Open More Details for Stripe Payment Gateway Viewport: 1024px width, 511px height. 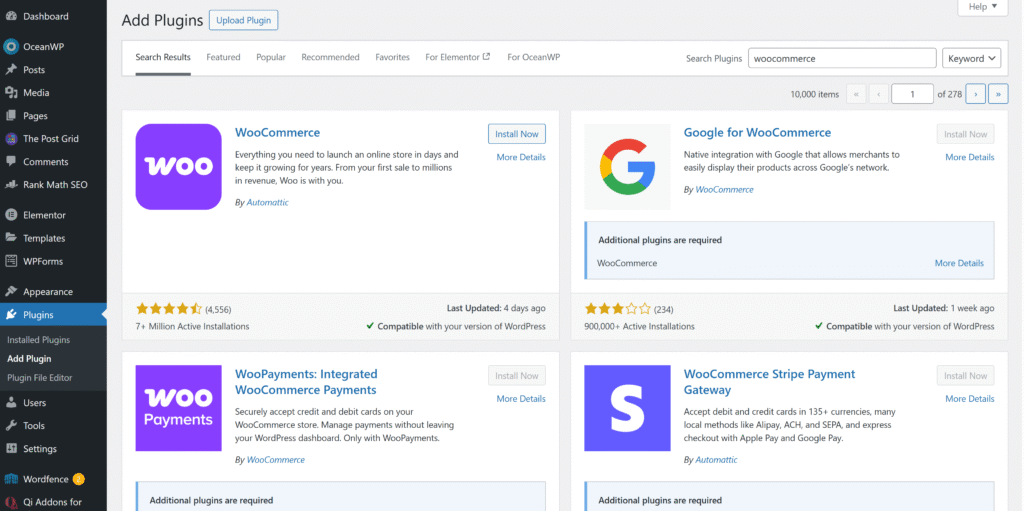pyautogui.click(x=970, y=399)
